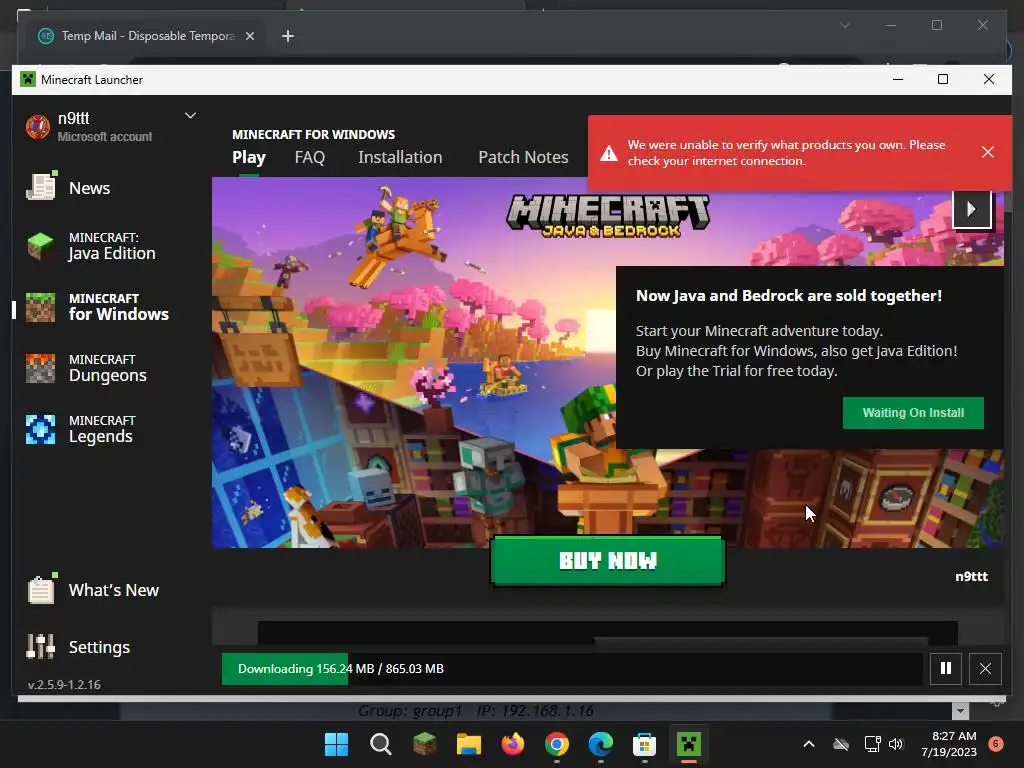Switch to the Play tab
The width and height of the screenshot is (1024, 768).
click(249, 157)
